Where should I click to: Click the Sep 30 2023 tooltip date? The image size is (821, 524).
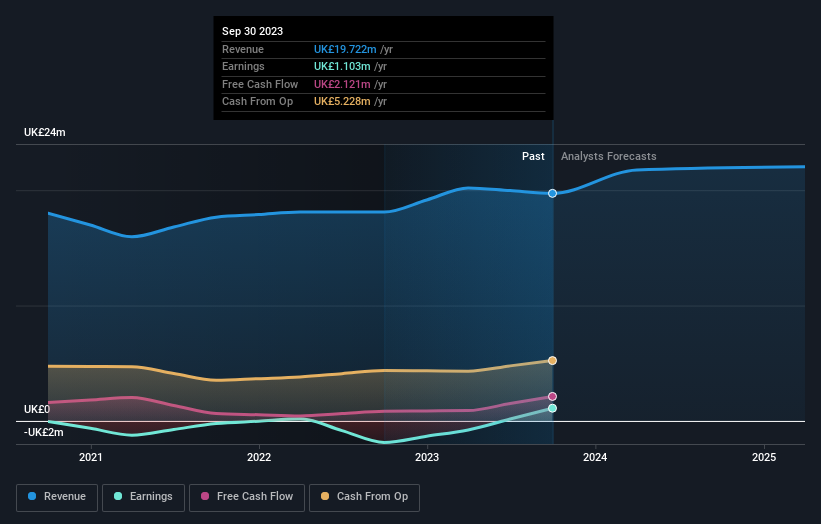252,31
